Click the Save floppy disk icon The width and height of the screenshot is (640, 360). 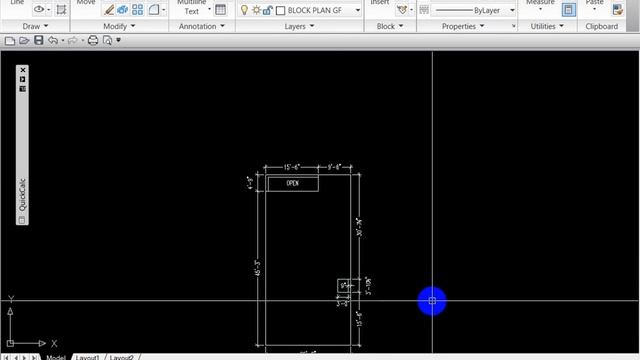point(39,40)
